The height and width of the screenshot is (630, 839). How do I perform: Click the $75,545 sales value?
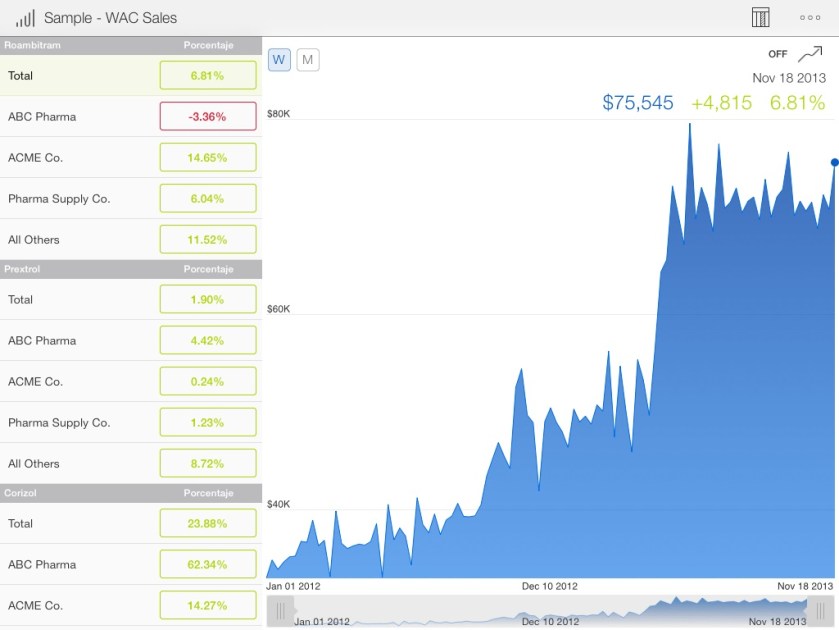638,103
